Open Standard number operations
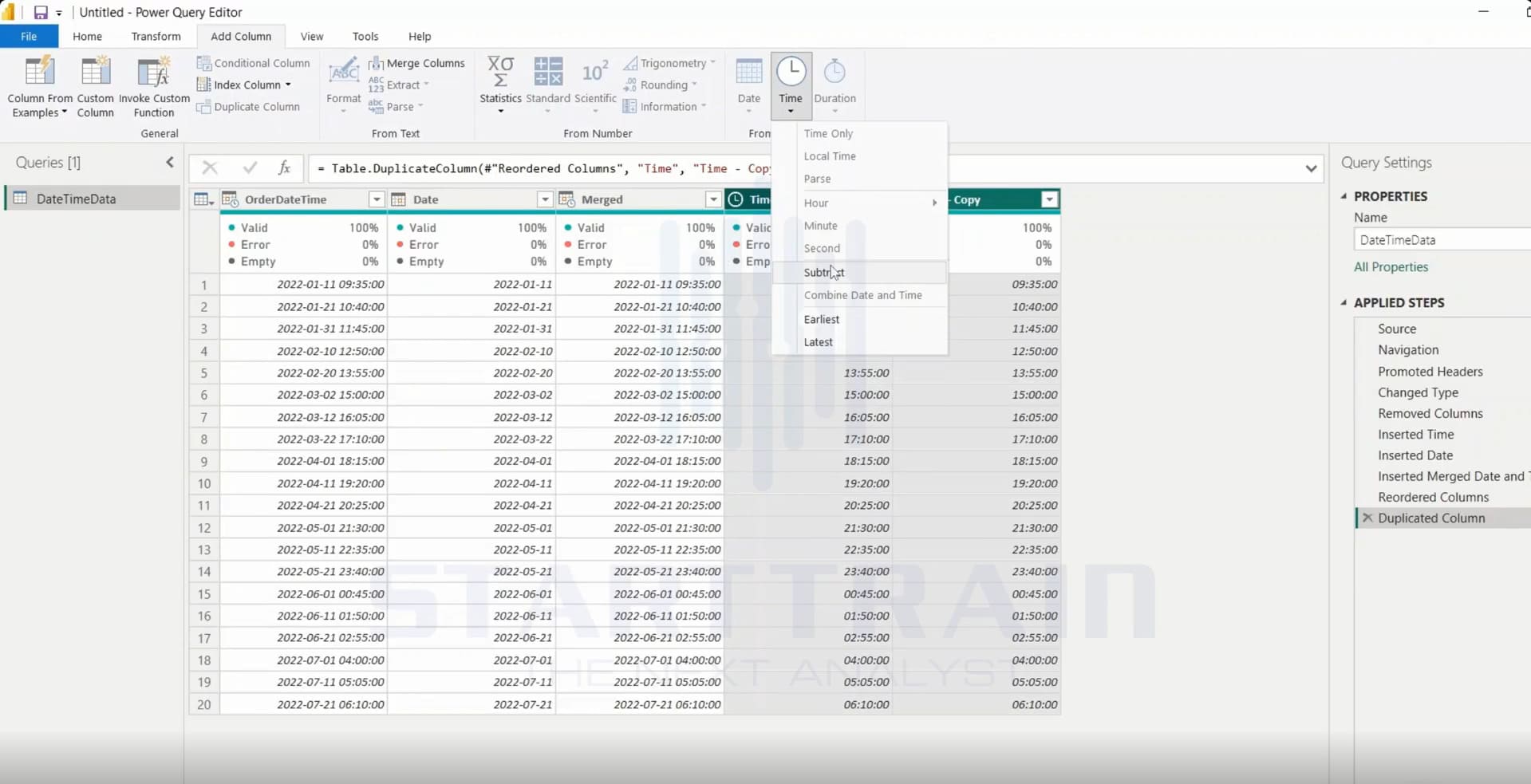This screenshot has width=1531, height=784. 548,85
